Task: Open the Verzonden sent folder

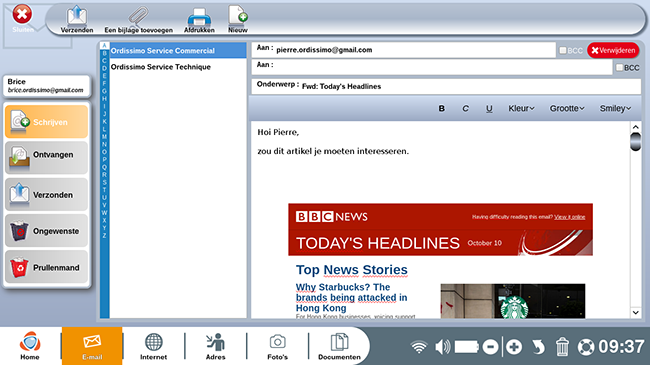Action: (46, 194)
